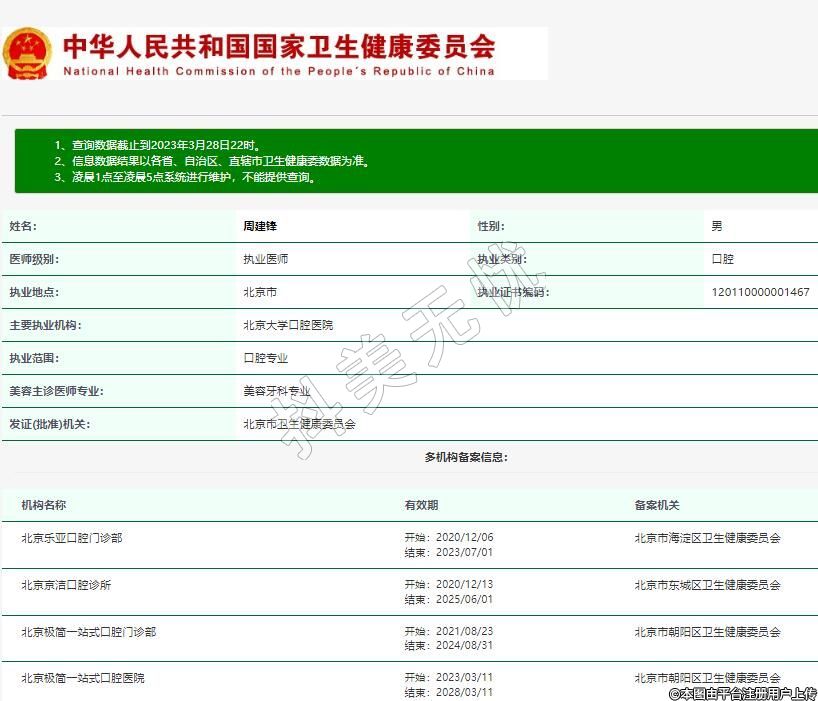Click the physician level value 执业医师
This screenshot has height=701, width=818.
265,259
